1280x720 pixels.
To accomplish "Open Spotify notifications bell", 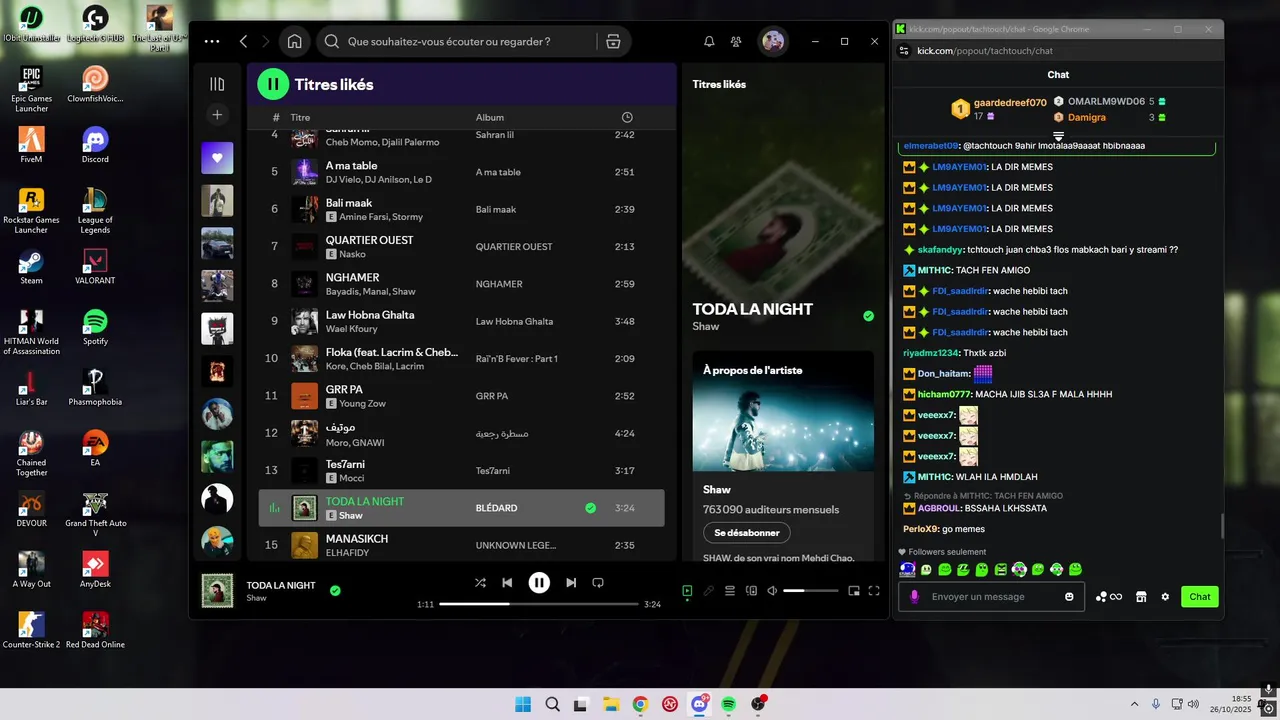I will [709, 41].
